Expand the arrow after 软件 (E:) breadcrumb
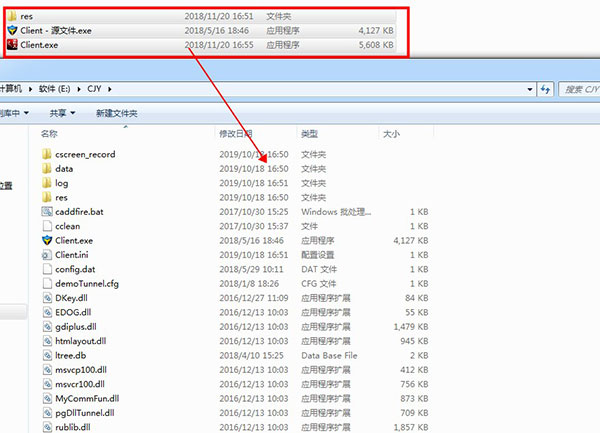The height and width of the screenshot is (433, 600). [x=79, y=89]
